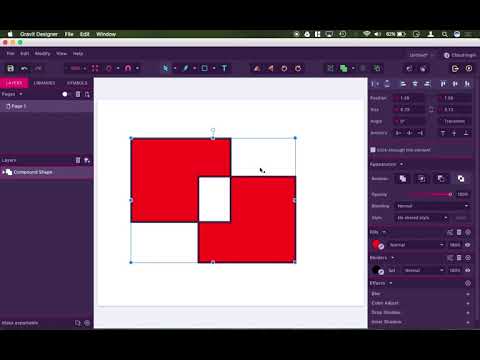
Task: Click the trash icon in Borders section
Action: pos(459,258)
